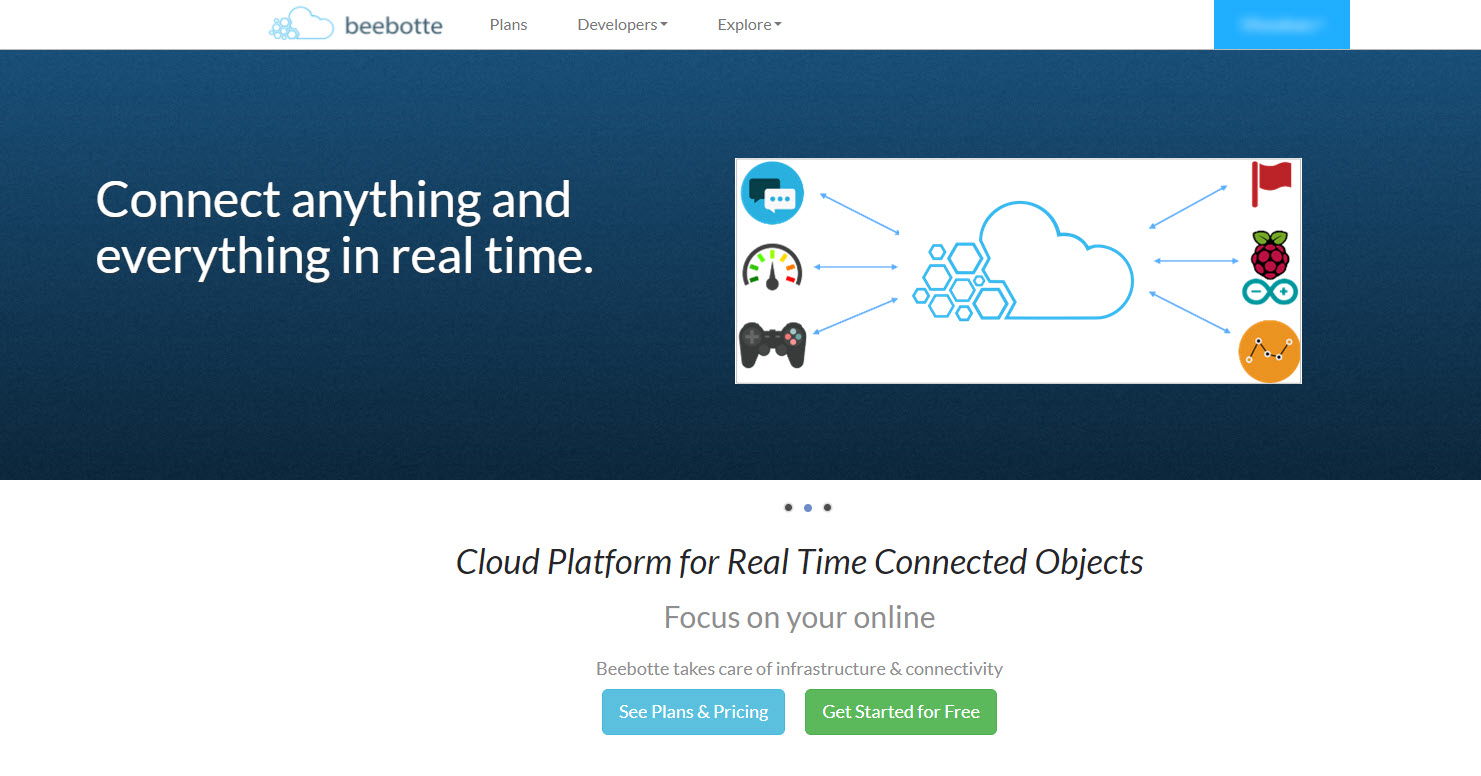
Task: Select the first carousel indicator dot
Action: pos(788,507)
